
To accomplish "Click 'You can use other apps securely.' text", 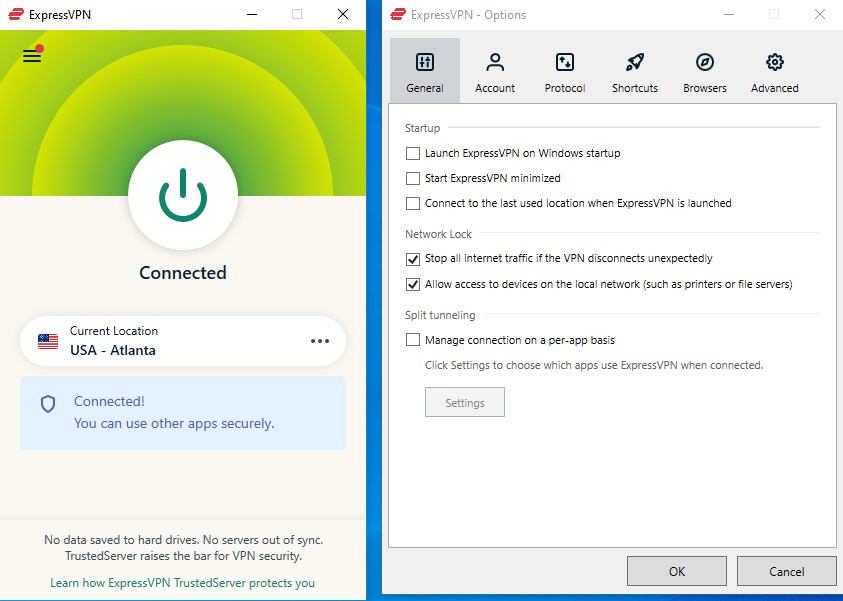I will pos(174,423).
